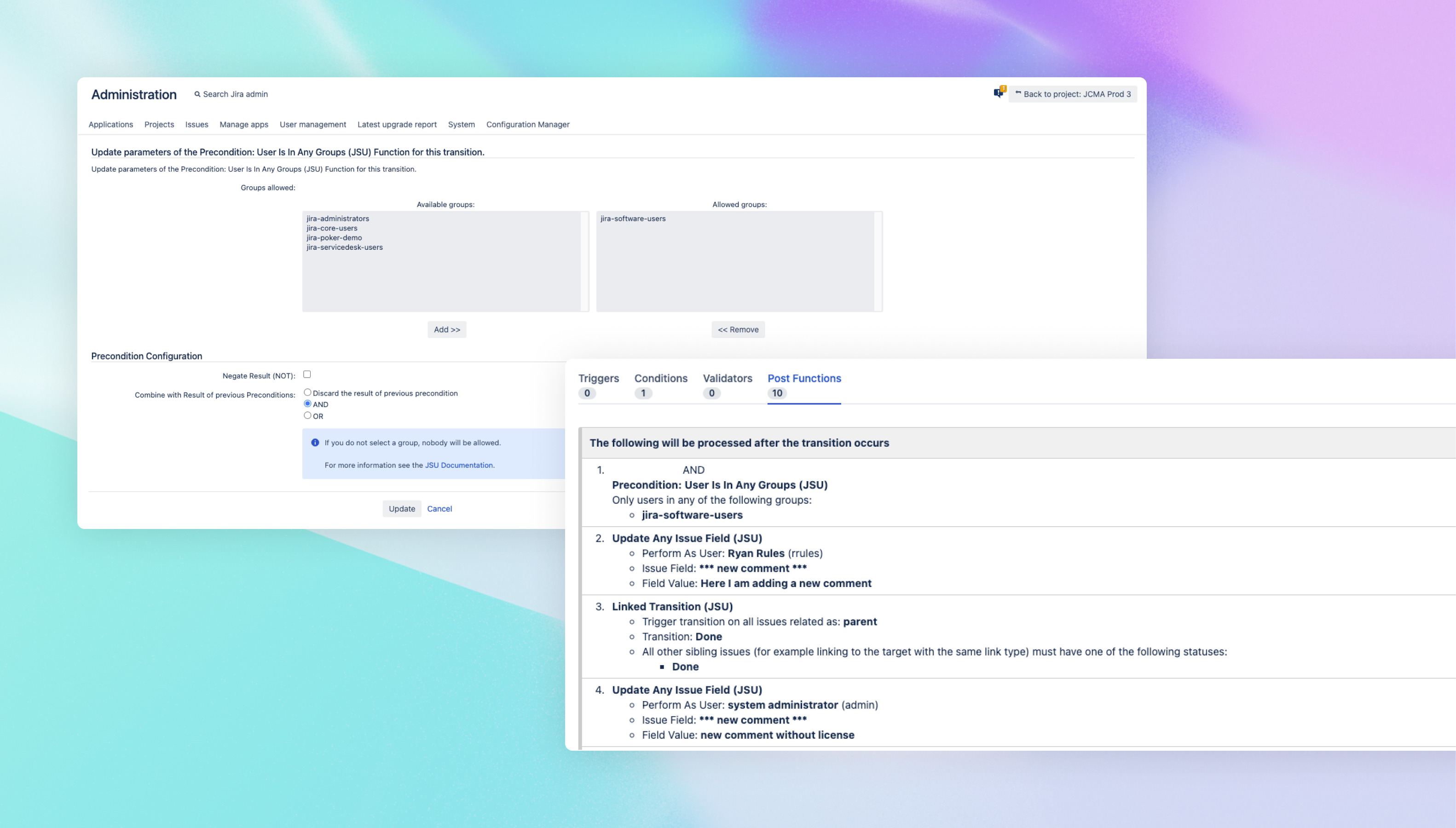Open the System admin menu

pyautogui.click(x=461, y=125)
